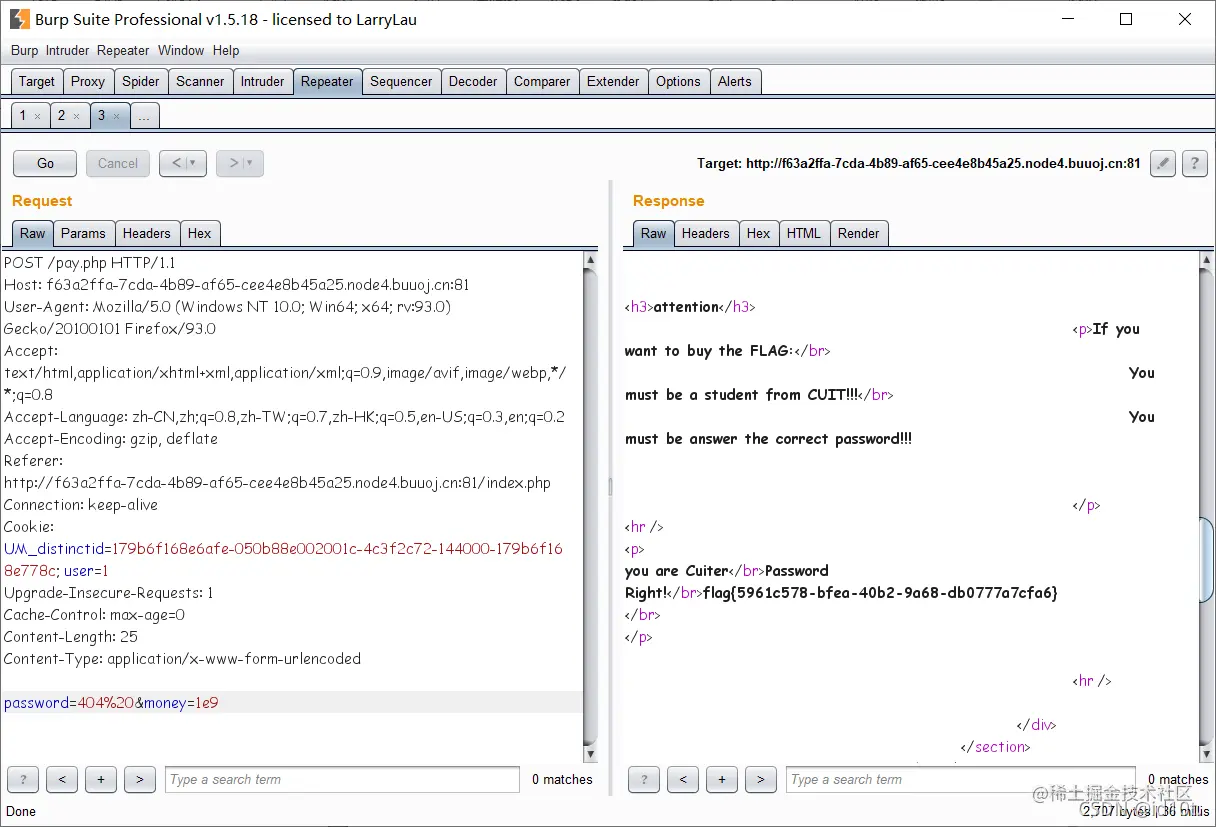Viewport: 1216px width, 827px height.
Task: Select the Repeater tool tab
Action: coord(327,82)
